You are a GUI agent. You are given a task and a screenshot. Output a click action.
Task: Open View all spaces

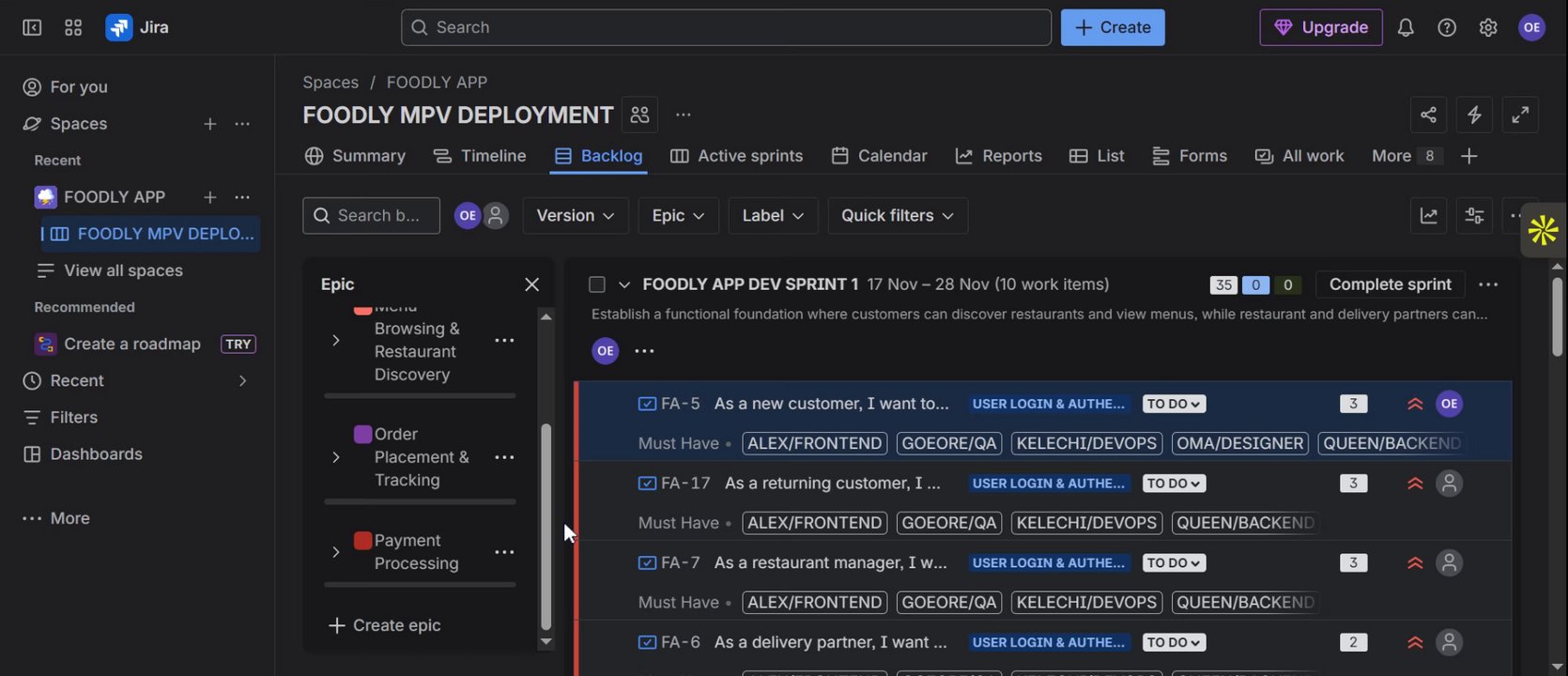click(x=110, y=270)
